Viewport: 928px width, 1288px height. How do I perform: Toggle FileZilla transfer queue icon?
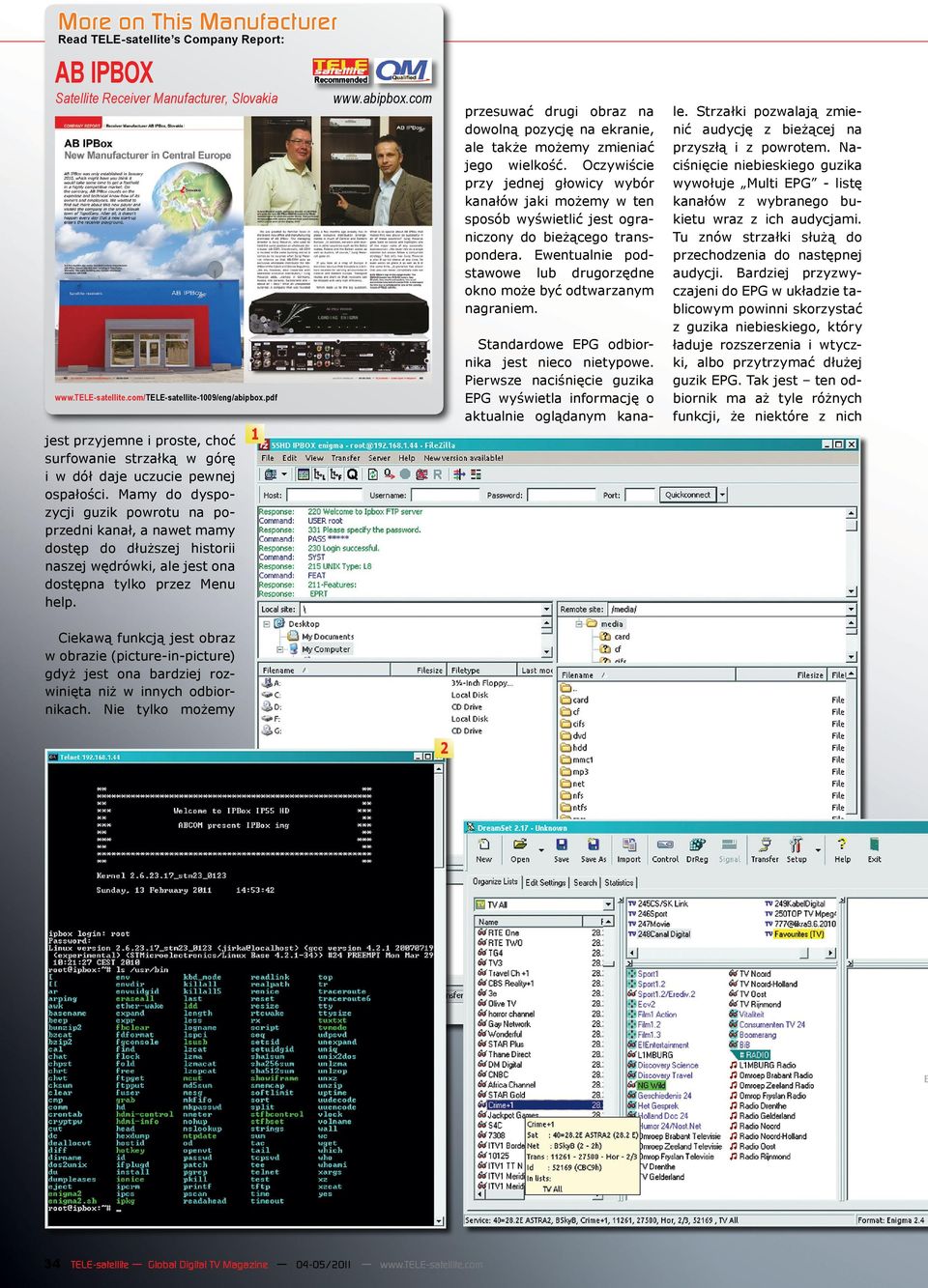pyautogui.click(x=352, y=474)
